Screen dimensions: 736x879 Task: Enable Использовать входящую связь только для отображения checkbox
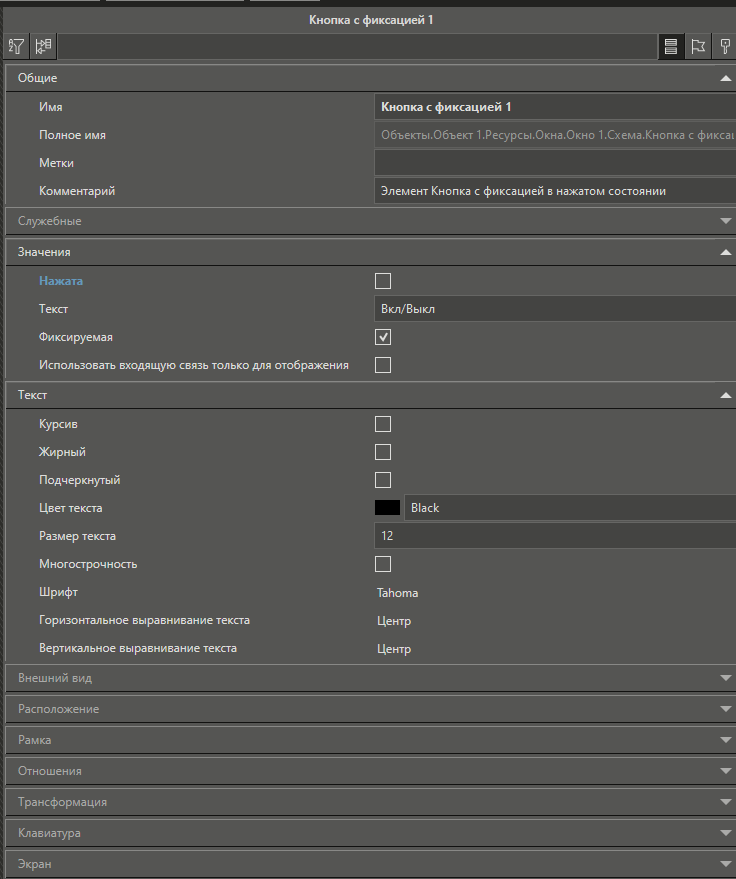tap(383, 365)
